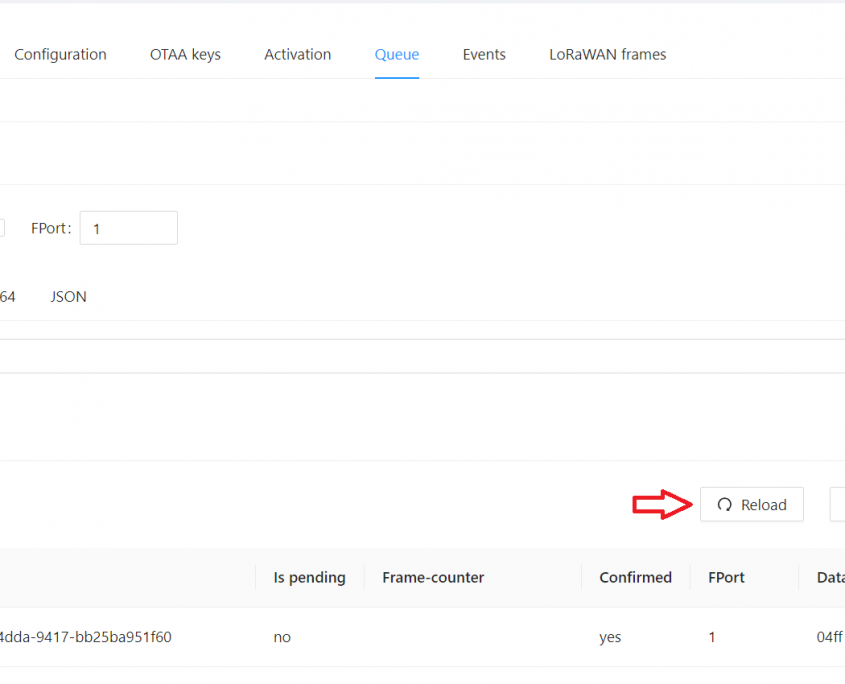Click the 'no' pending status cell

point(282,637)
